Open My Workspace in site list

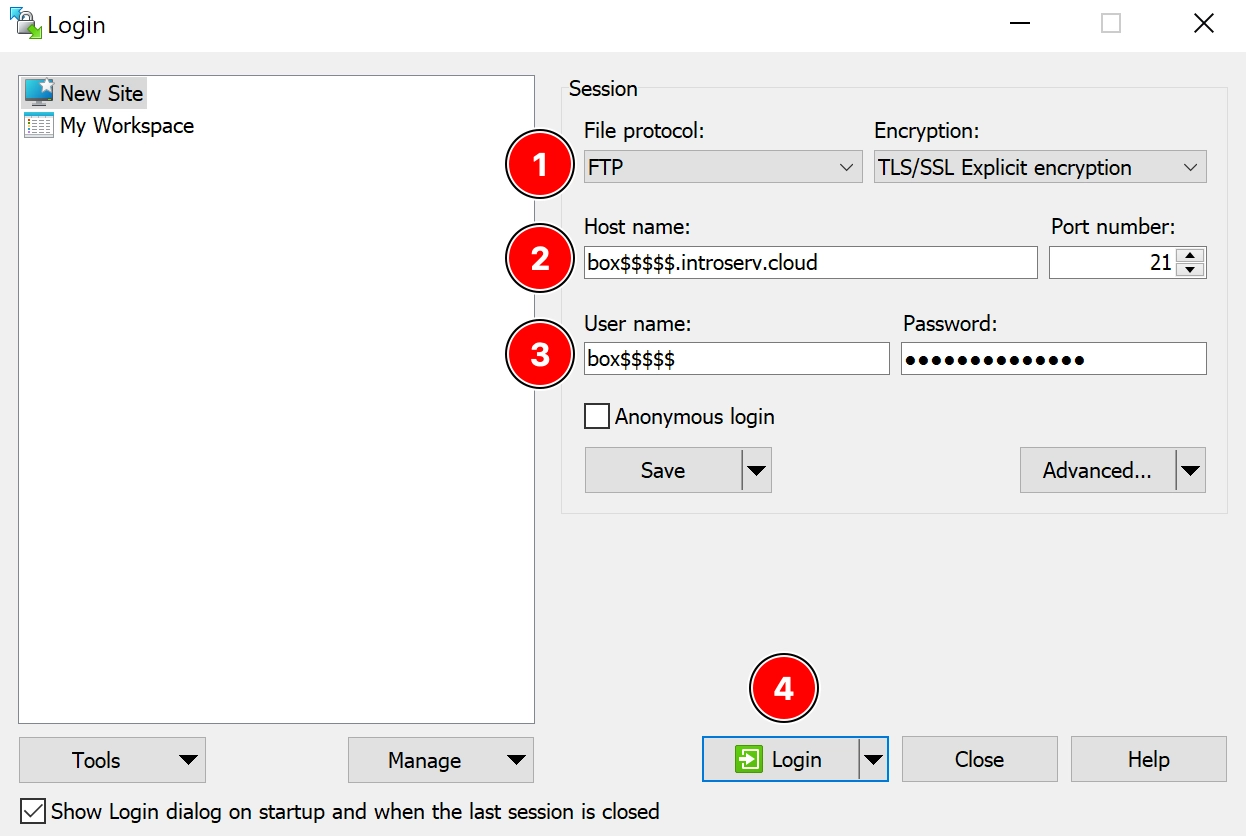126,126
